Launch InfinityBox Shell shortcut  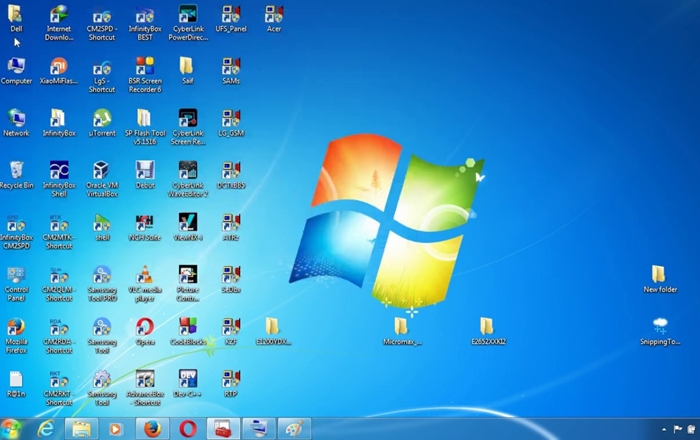pyautogui.click(x=58, y=180)
